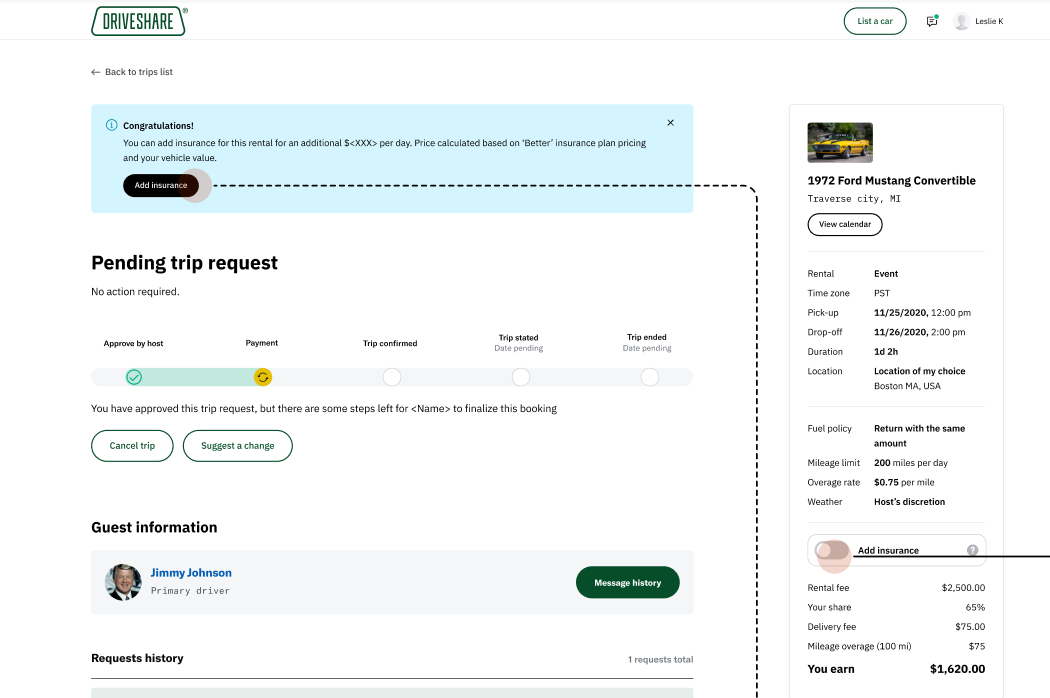The height and width of the screenshot is (698, 1050).
Task: Open Message history
Action: click(x=627, y=583)
